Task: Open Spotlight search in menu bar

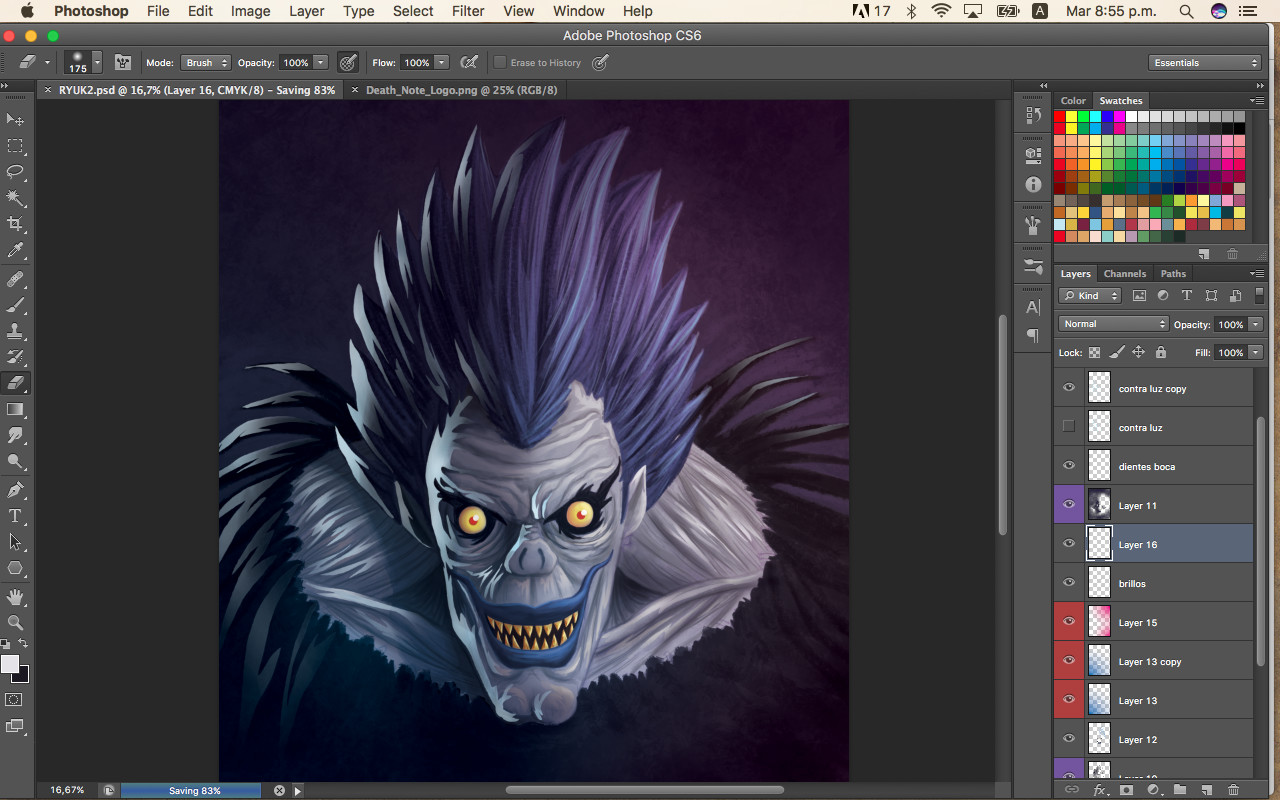Action: 1186,11
